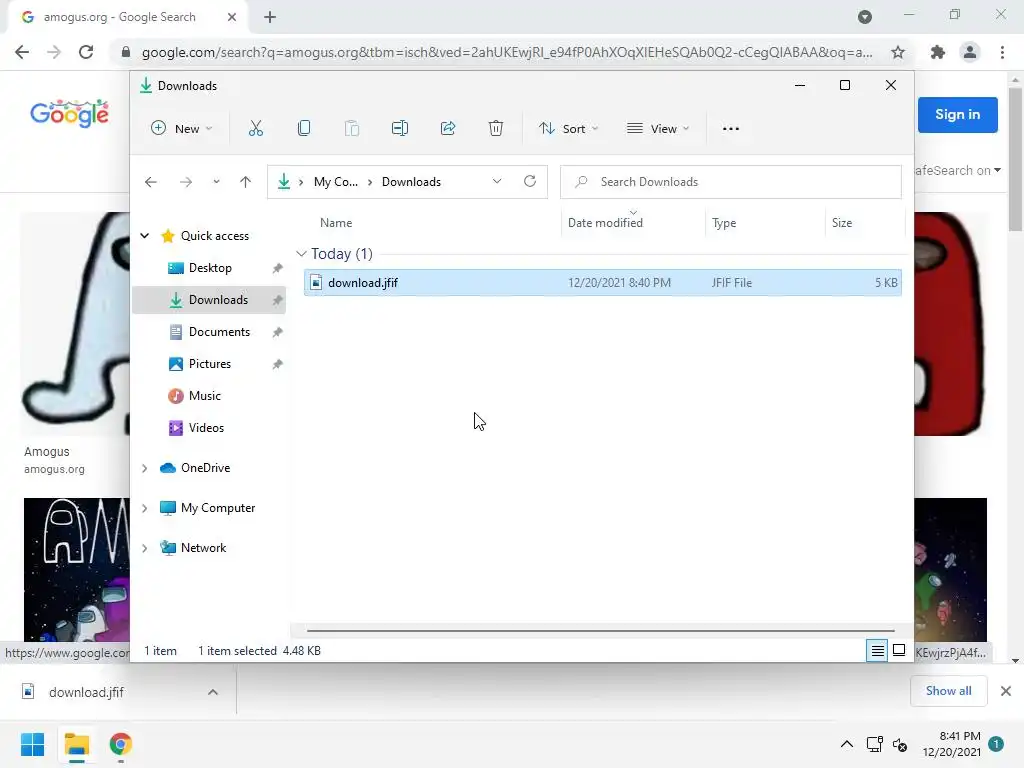
Task: Click the horizontal scrollbar in Explorer
Action: [x=600, y=631]
